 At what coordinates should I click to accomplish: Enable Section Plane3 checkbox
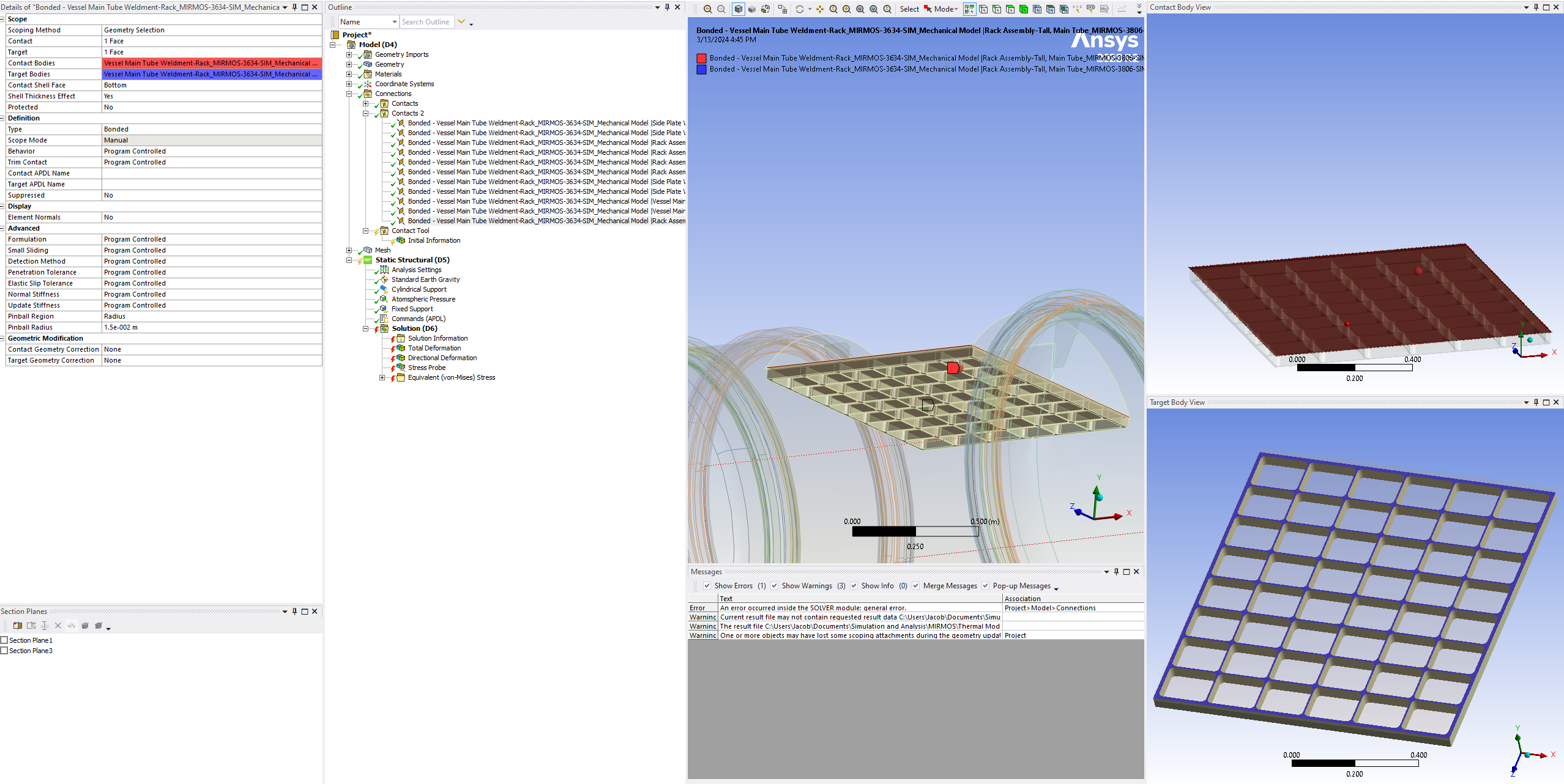(x=4, y=651)
